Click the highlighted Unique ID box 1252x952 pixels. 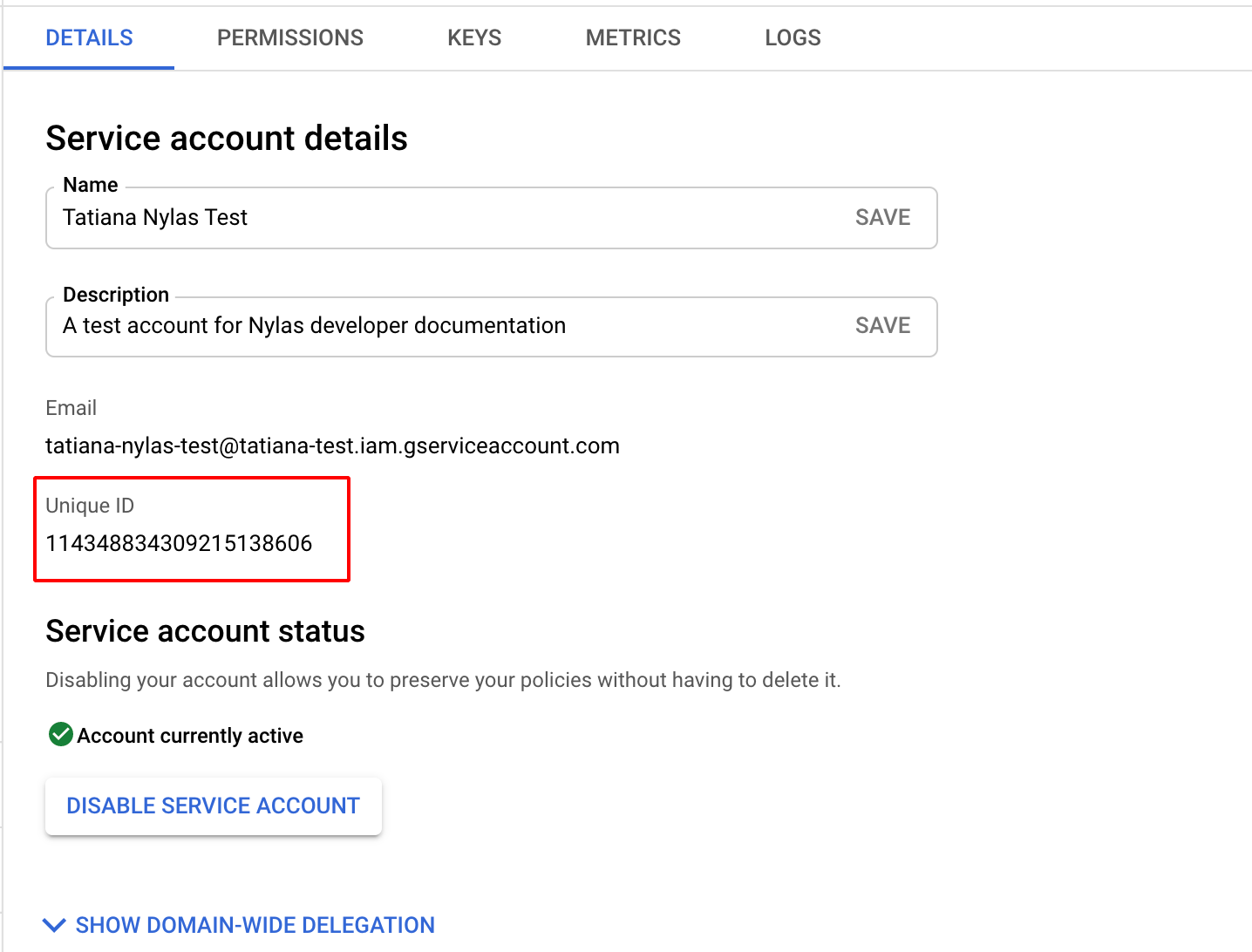pos(191,529)
